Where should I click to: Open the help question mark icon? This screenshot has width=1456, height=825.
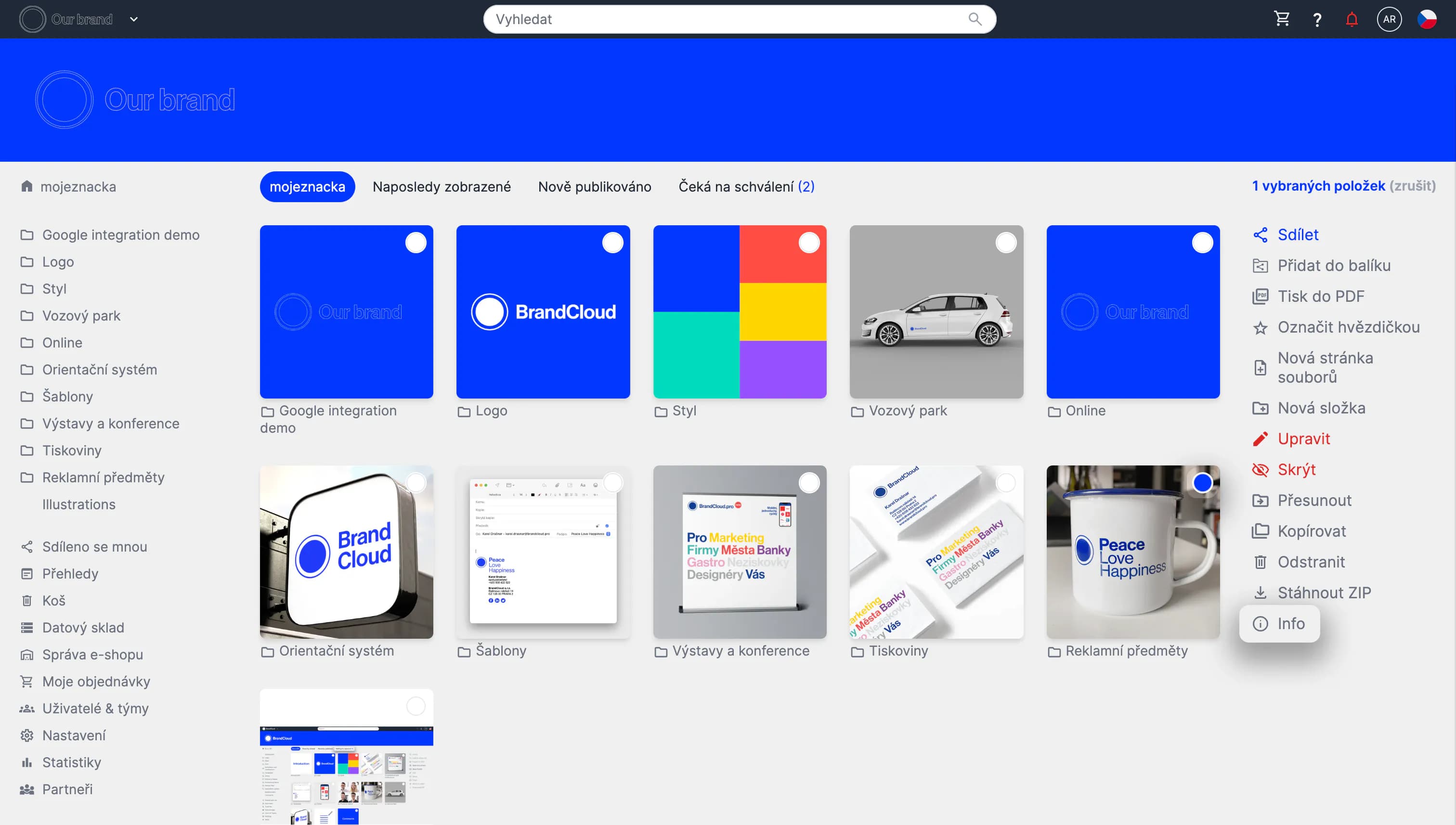1317,20
